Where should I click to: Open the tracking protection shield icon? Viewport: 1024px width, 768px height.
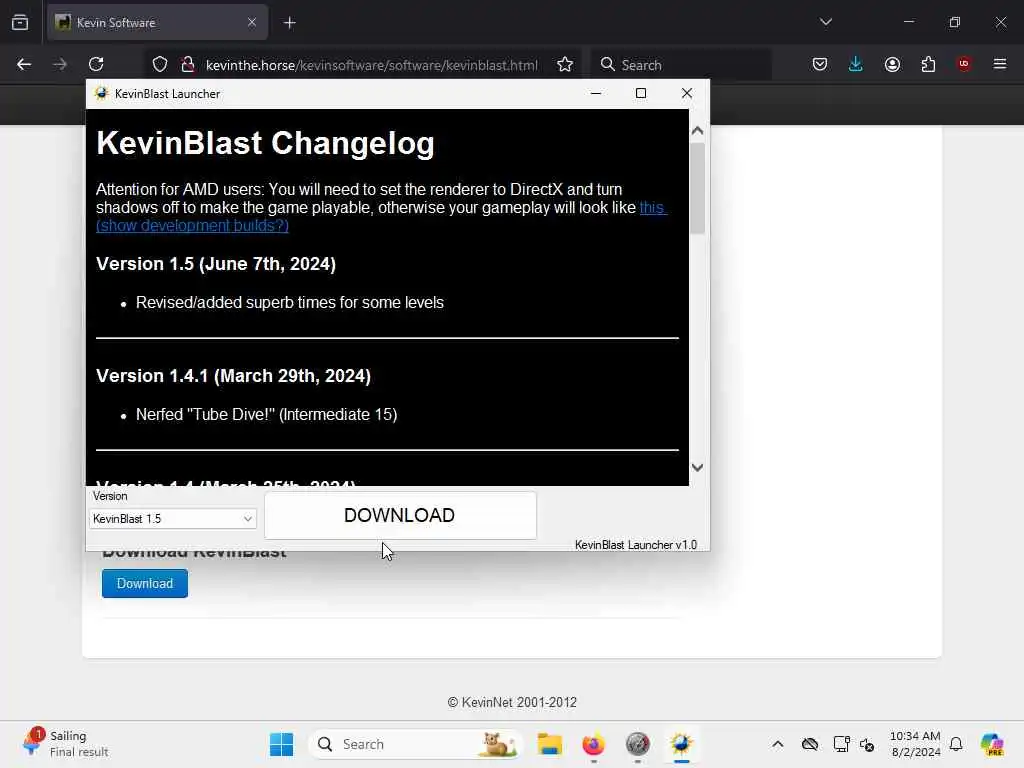160,65
